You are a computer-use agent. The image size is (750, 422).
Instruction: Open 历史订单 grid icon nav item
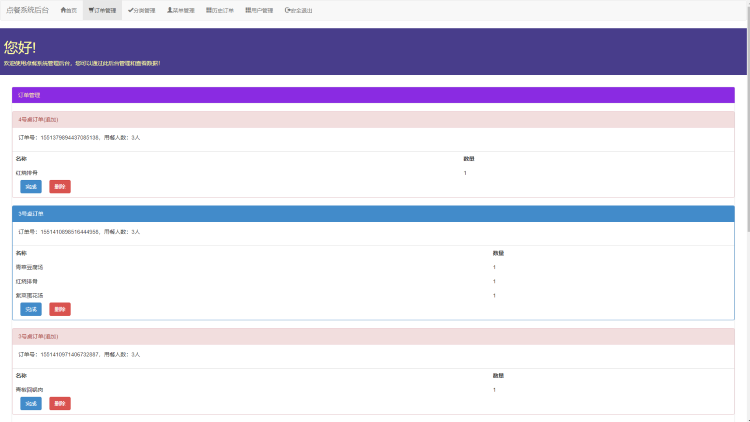220,10
